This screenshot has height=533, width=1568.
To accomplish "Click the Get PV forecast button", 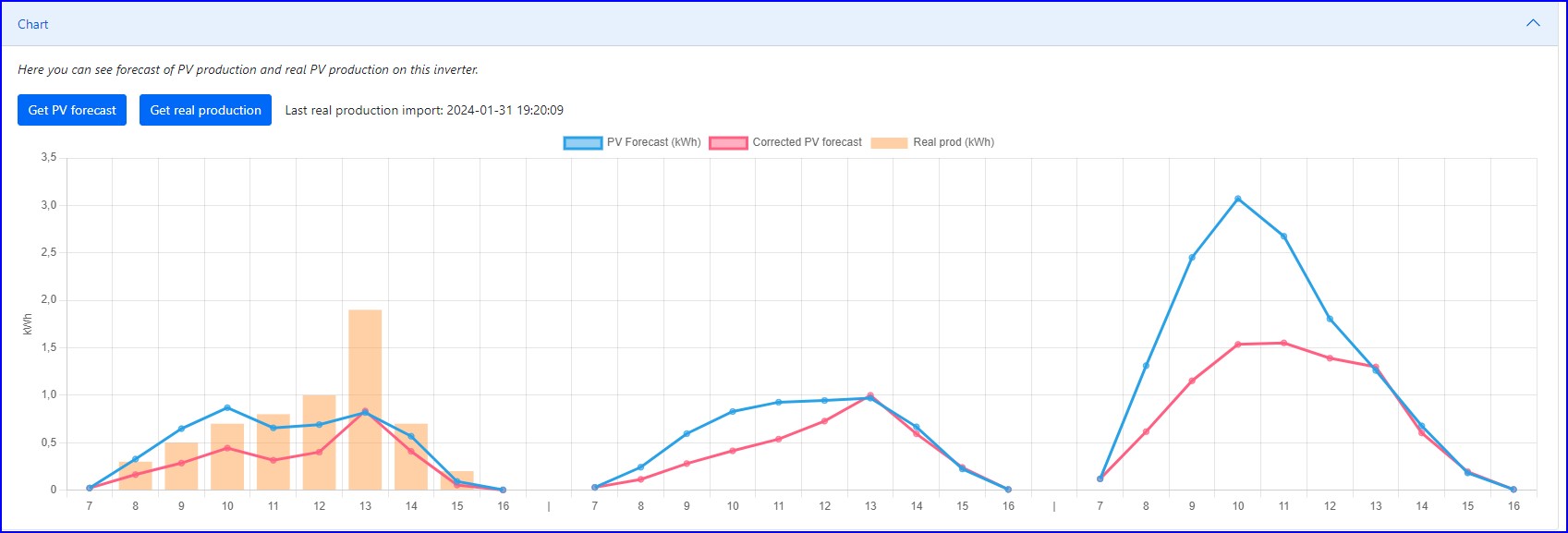I will 72,110.
